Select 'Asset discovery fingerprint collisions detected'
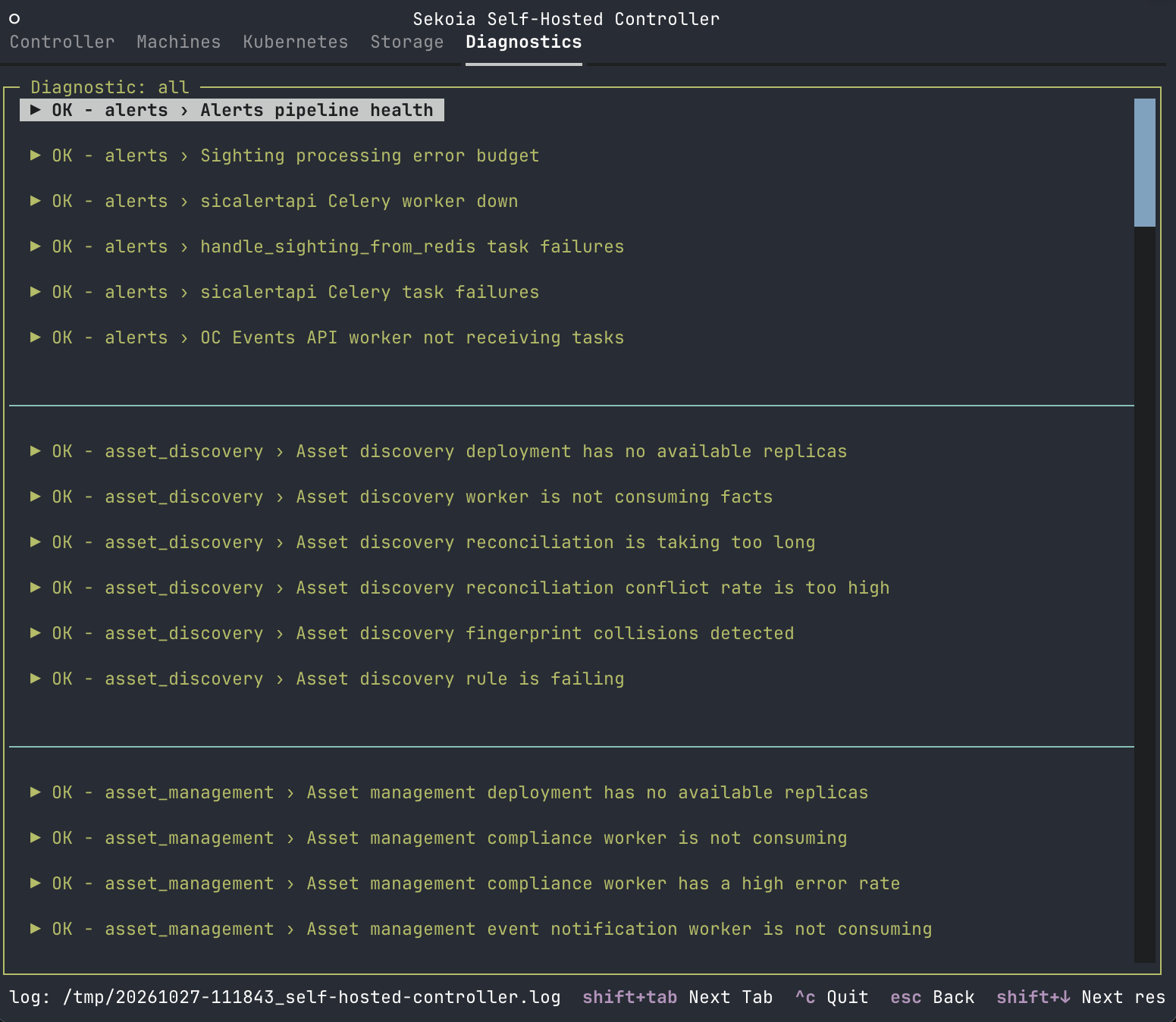The height and width of the screenshot is (1022, 1176). (x=412, y=633)
